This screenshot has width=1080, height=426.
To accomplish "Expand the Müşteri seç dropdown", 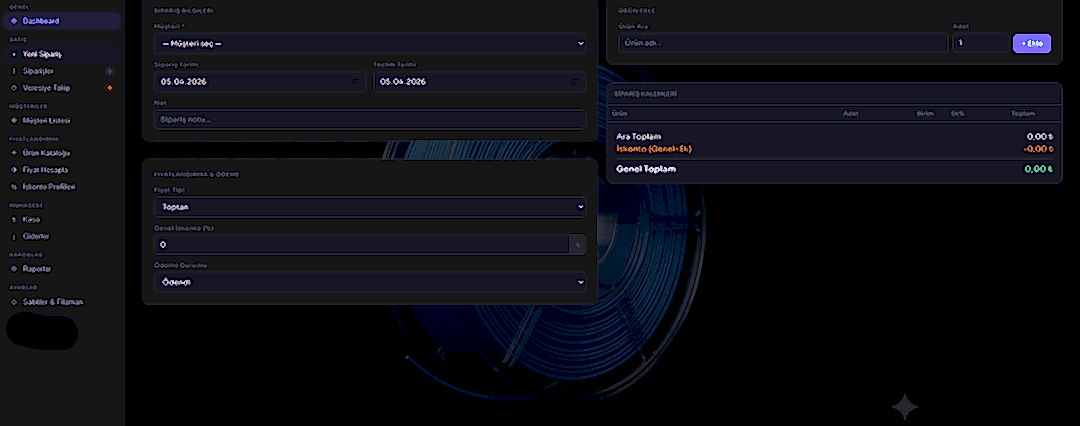I will (x=370, y=44).
